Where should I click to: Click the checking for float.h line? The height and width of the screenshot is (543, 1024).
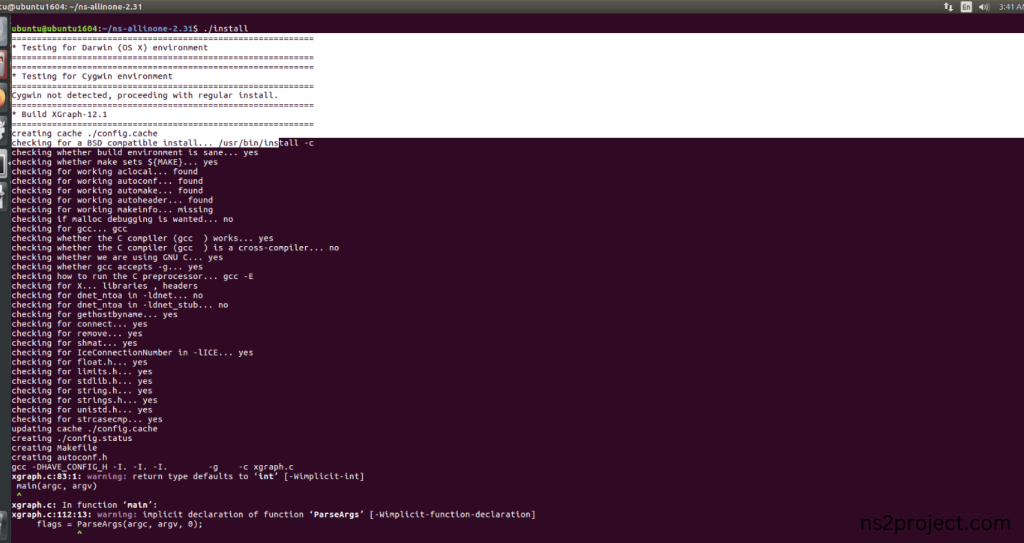tap(80, 363)
